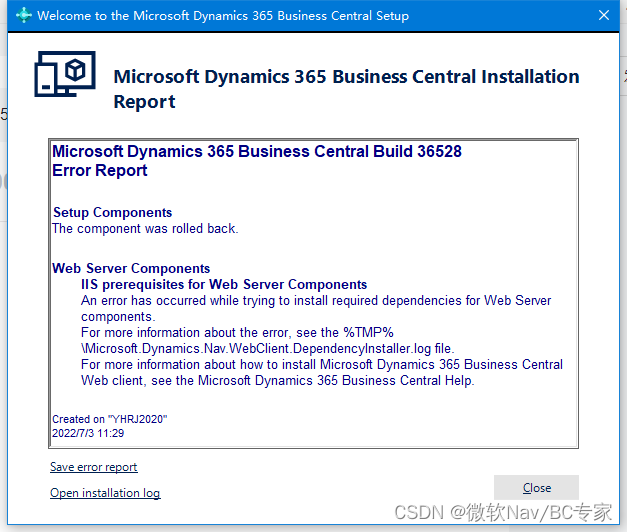Click 'IIS prerequisites for Web Server Components'
Image resolution: width=627 pixels, height=532 pixels.
pos(224,284)
